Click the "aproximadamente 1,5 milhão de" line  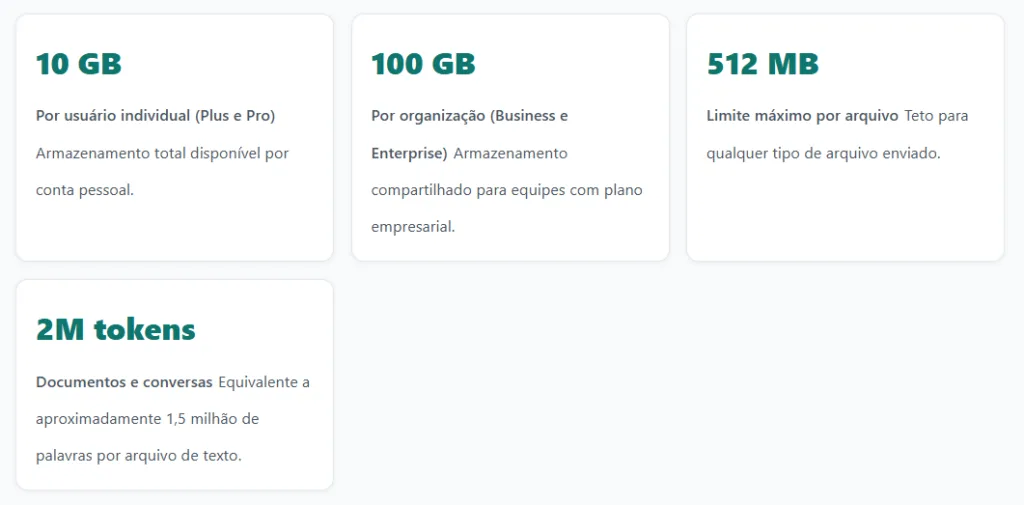147,419
